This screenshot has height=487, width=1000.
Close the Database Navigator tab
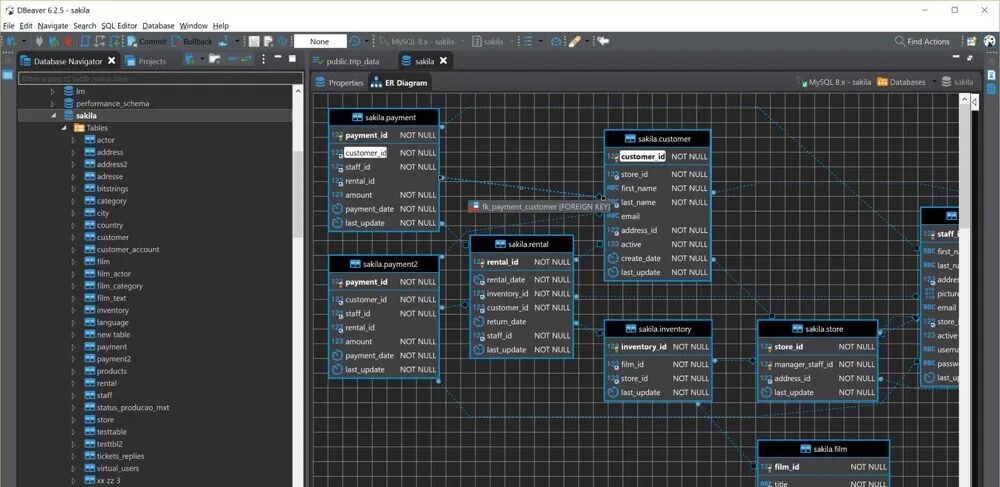point(112,61)
